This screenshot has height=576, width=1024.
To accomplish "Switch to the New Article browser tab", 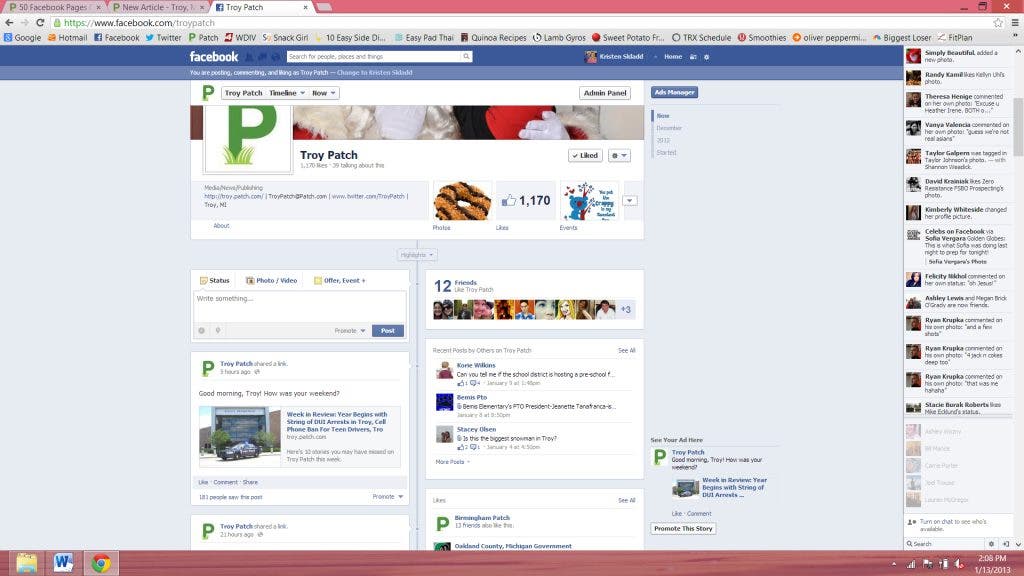I will [x=154, y=7].
